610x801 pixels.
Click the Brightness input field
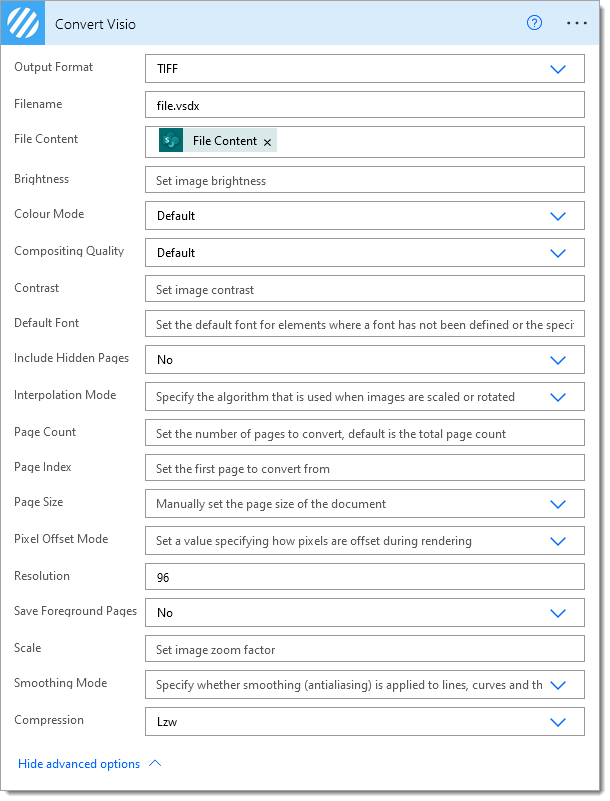coord(365,180)
